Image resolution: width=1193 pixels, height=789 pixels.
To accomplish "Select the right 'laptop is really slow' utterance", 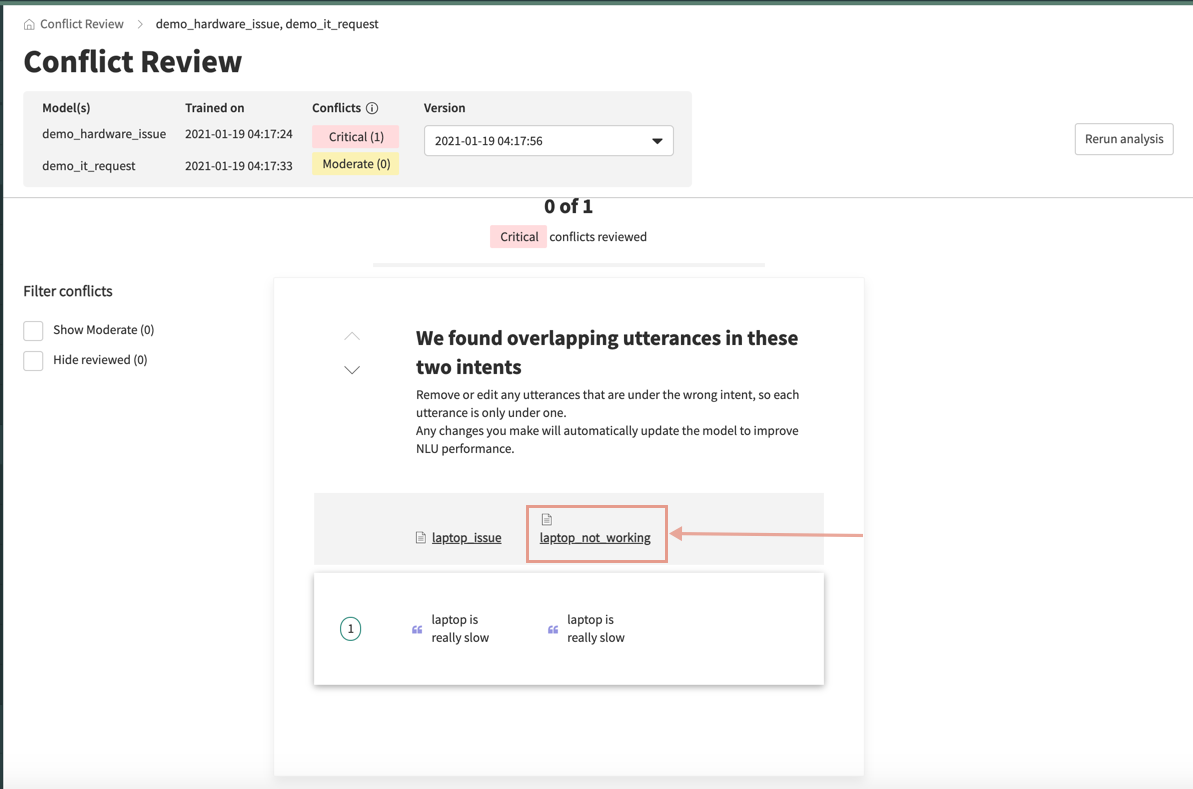I will tap(596, 629).
